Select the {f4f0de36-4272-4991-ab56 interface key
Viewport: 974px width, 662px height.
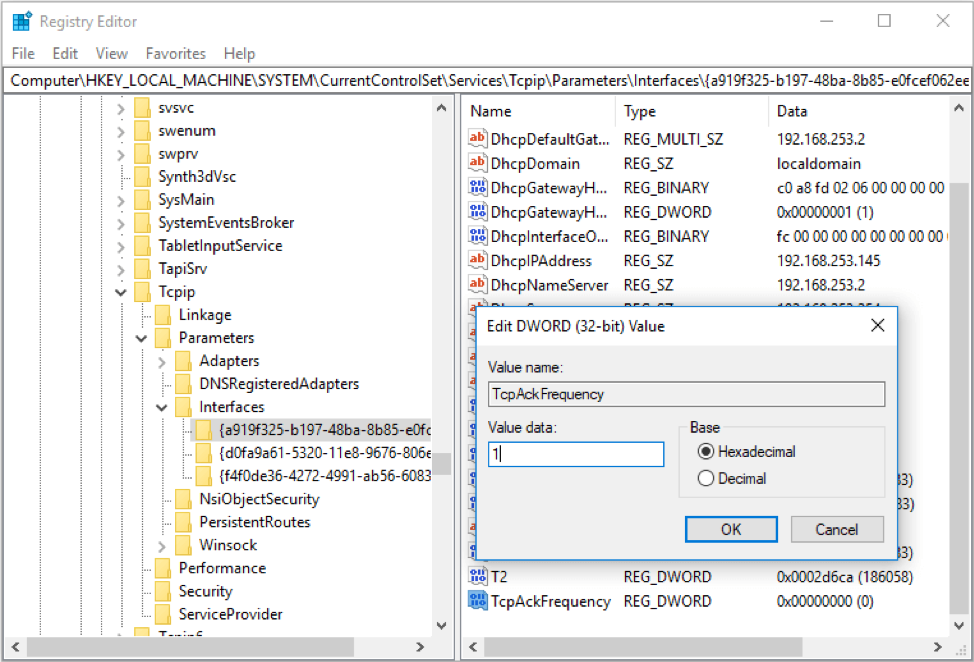click(324, 476)
